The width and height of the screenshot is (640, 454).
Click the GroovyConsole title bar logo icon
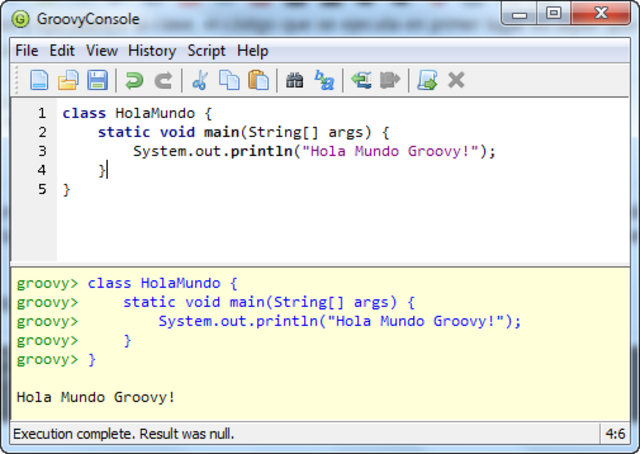pos(20,19)
